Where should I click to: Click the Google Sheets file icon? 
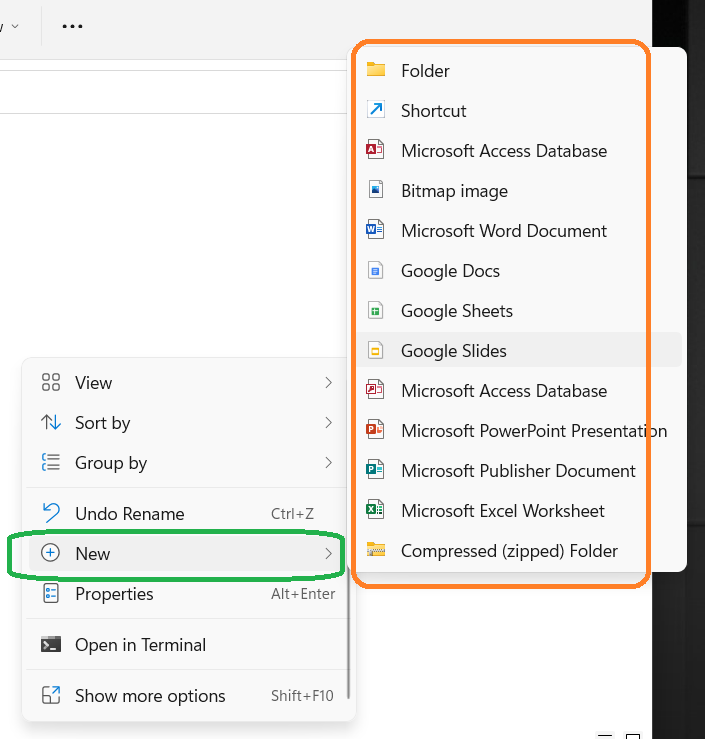(376, 310)
